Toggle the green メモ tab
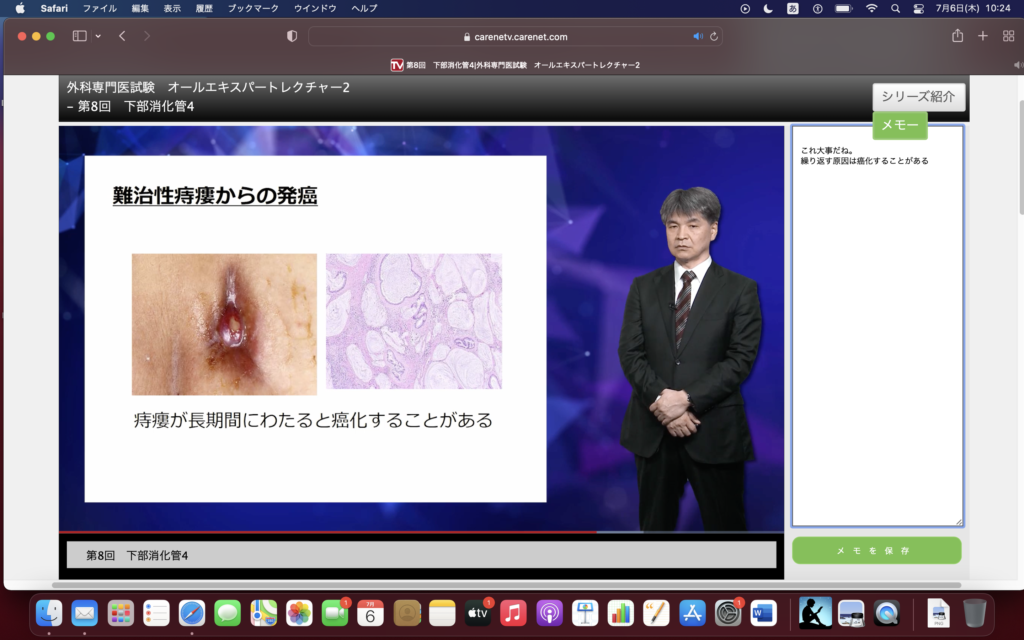 tap(899, 125)
